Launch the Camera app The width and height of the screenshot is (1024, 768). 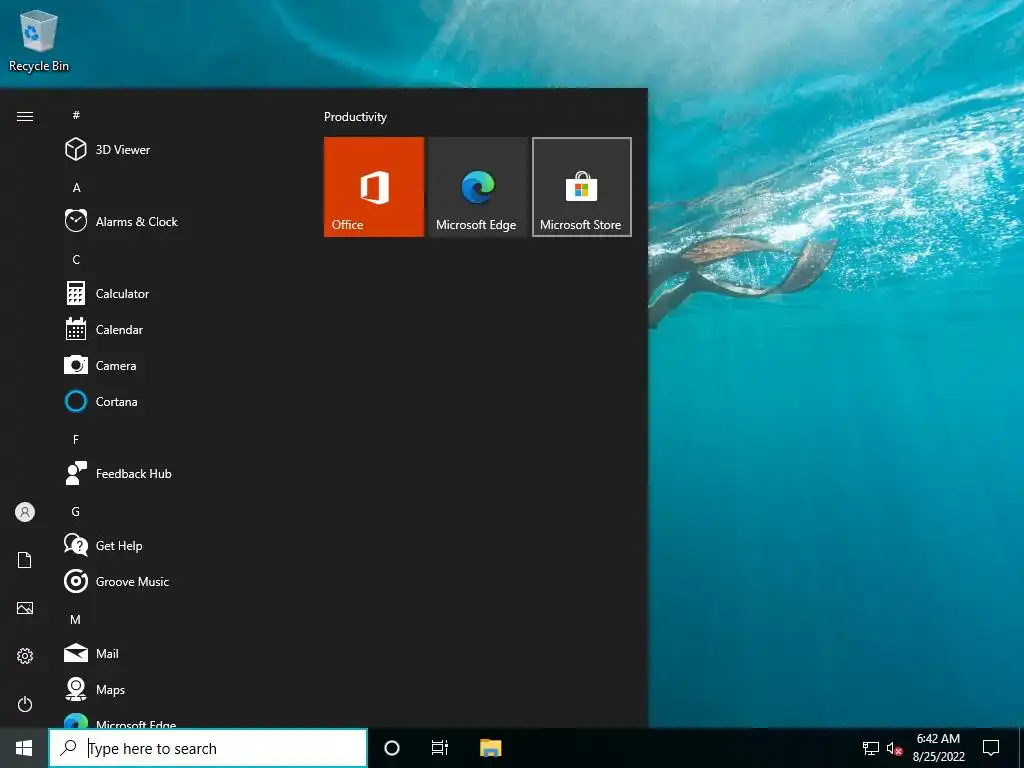pos(176,365)
